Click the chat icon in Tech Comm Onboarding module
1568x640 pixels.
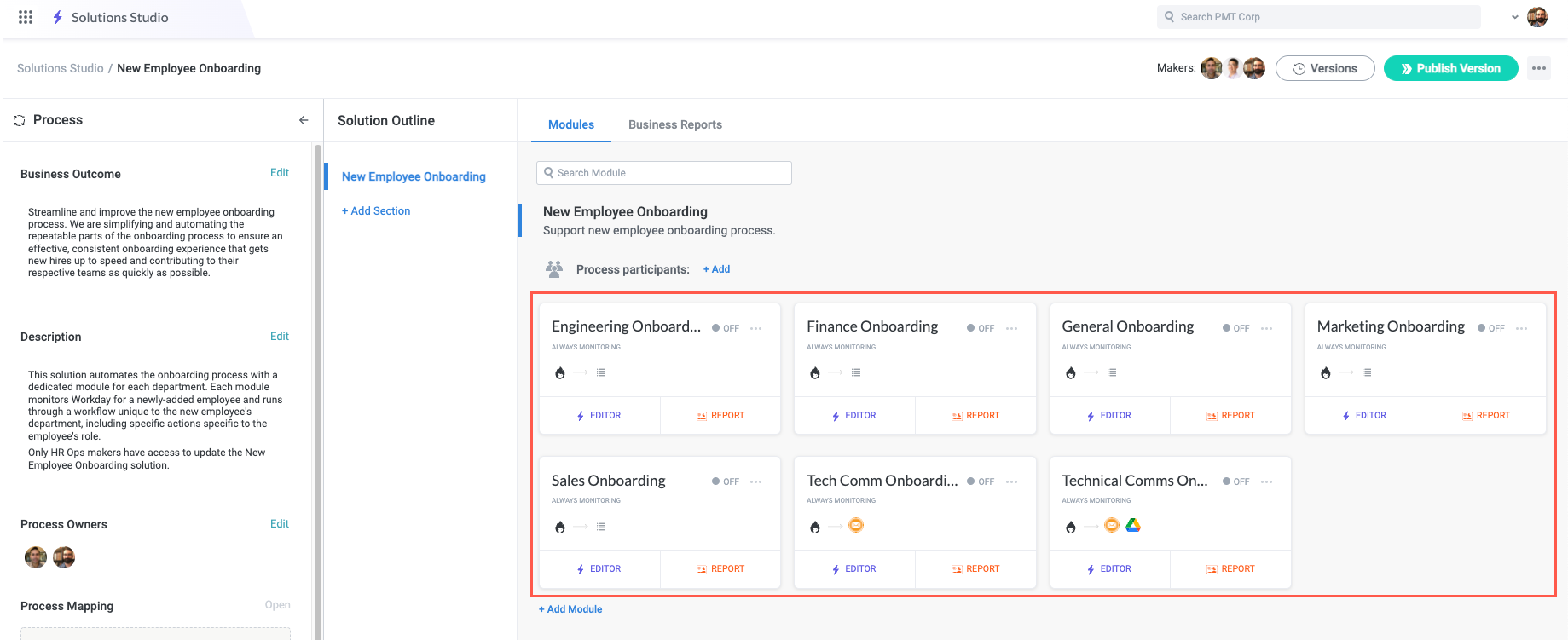856,526
